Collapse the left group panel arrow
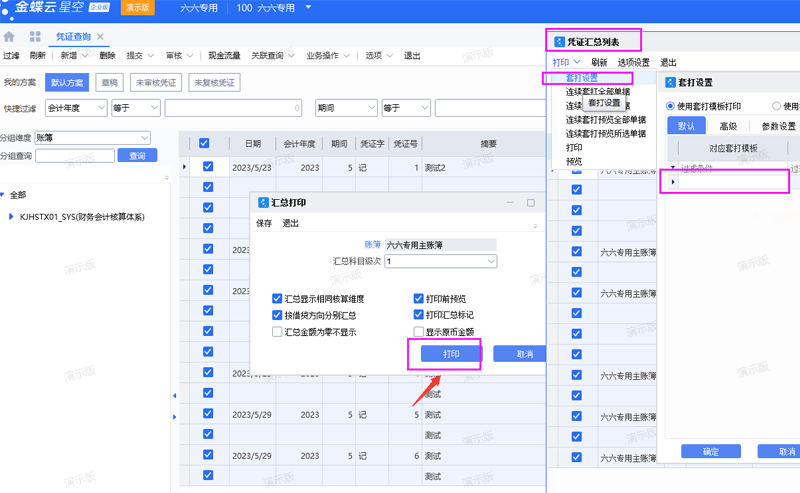This screenshot has width=800, height=493. click(x=174, y=396)
